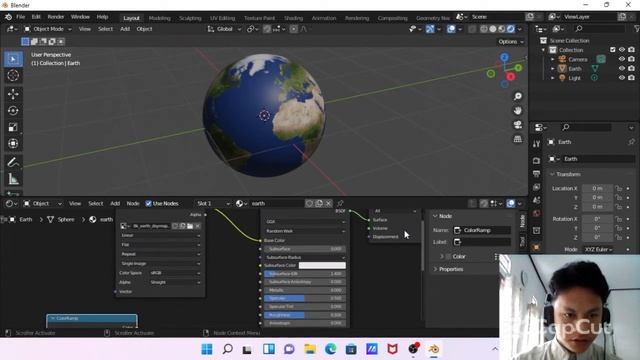Select the Scale tool
The image size is (640, 360).
point(13,127)
